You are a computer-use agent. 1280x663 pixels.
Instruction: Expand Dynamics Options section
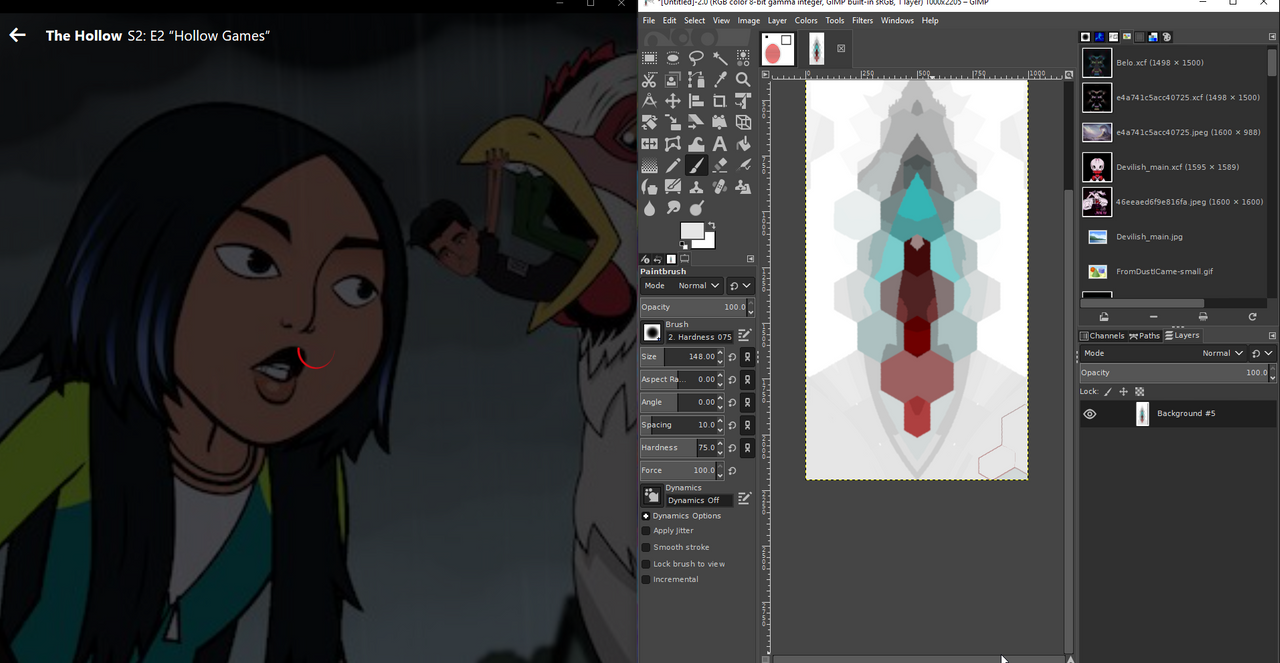[646, 516]
